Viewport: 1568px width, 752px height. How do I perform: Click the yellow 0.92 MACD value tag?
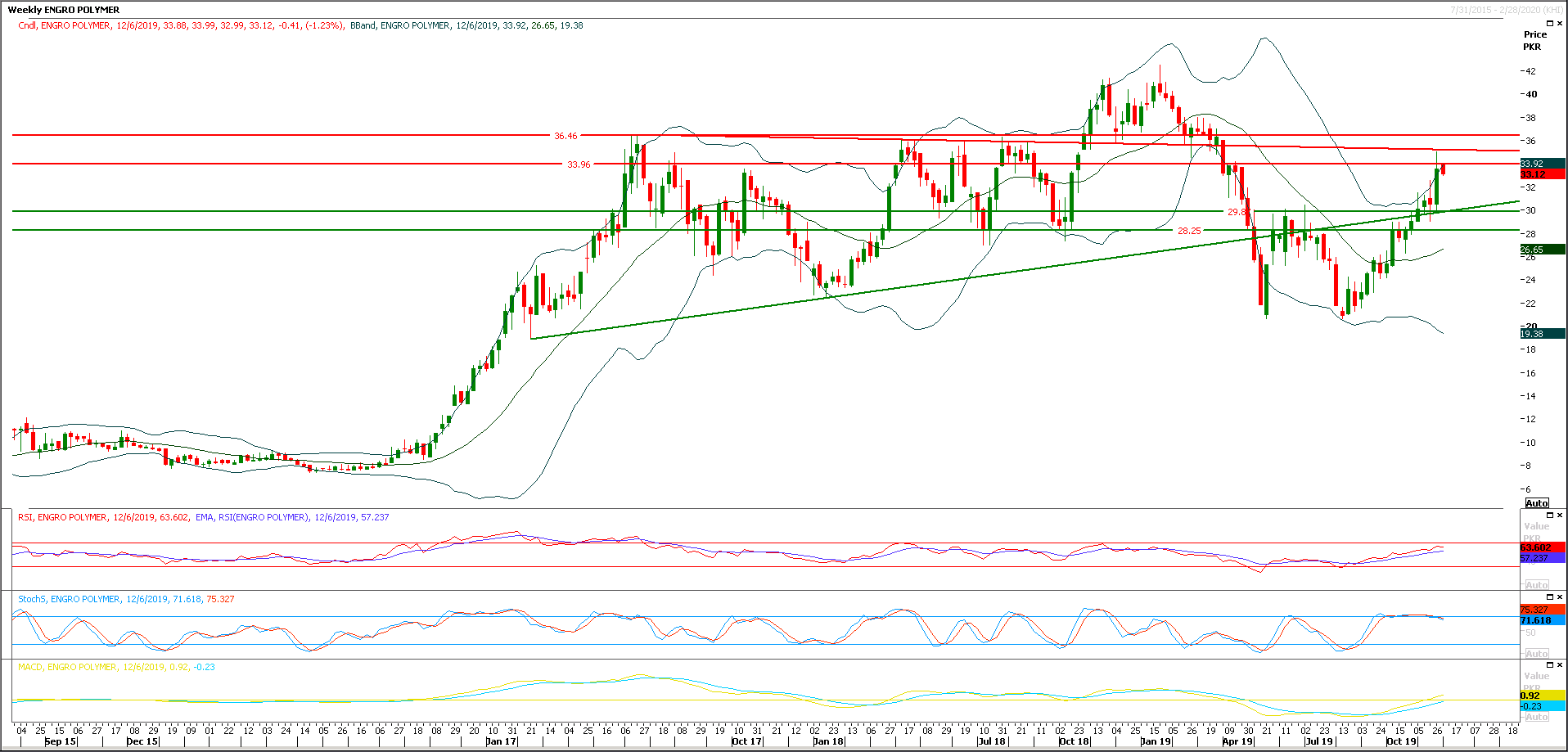click(x=1543, y=696)
